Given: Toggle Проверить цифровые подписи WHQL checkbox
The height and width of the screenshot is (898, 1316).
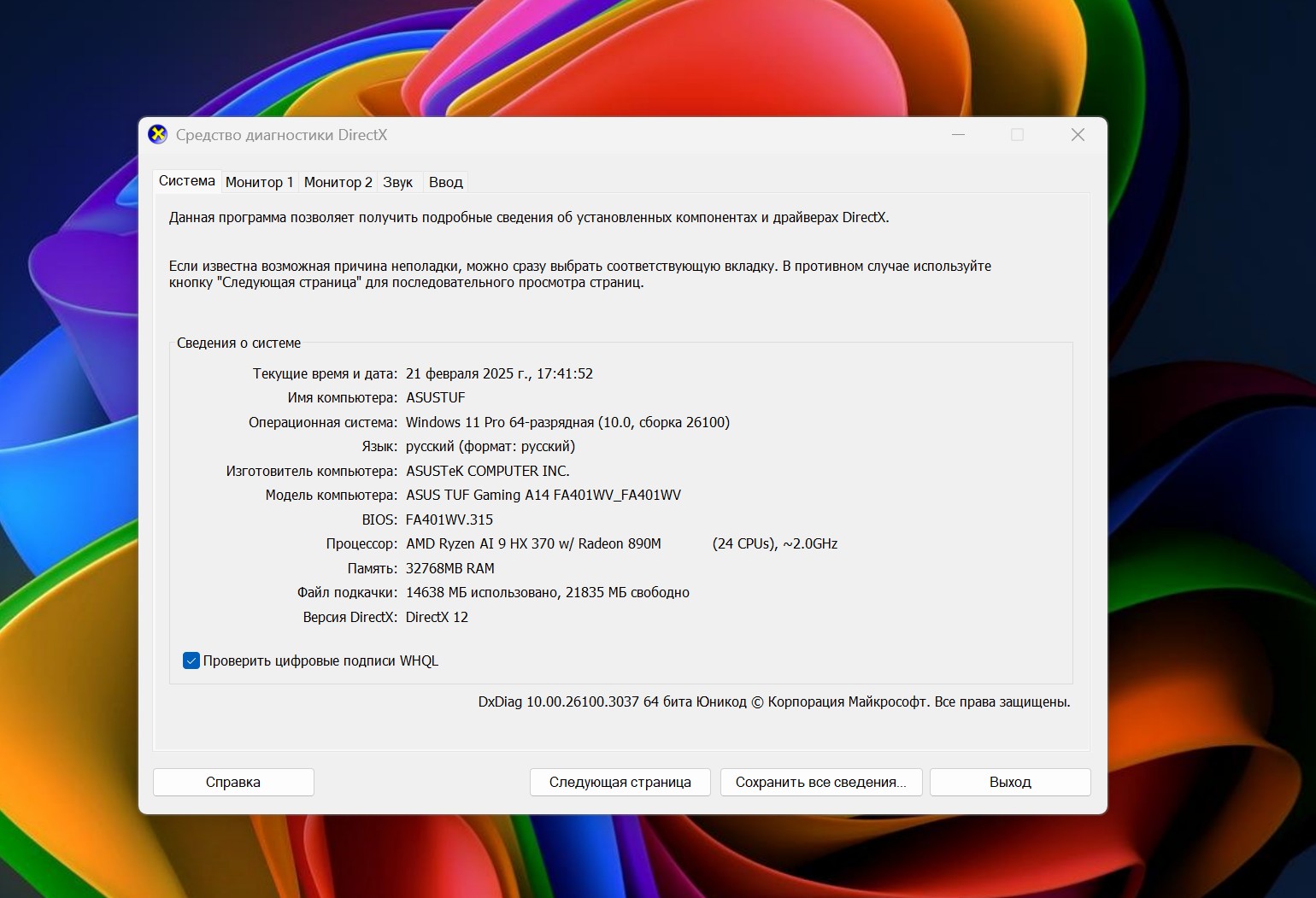Looking at the screenshot, I should point(191,660).
